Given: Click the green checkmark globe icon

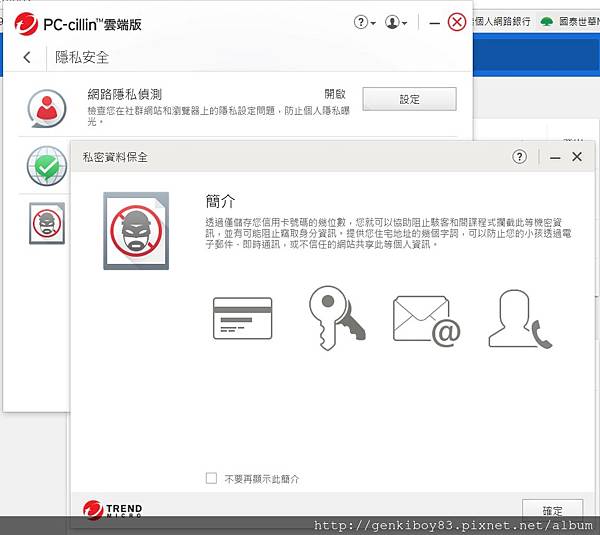Looking at the screenshot, I should tap(47, 166).
